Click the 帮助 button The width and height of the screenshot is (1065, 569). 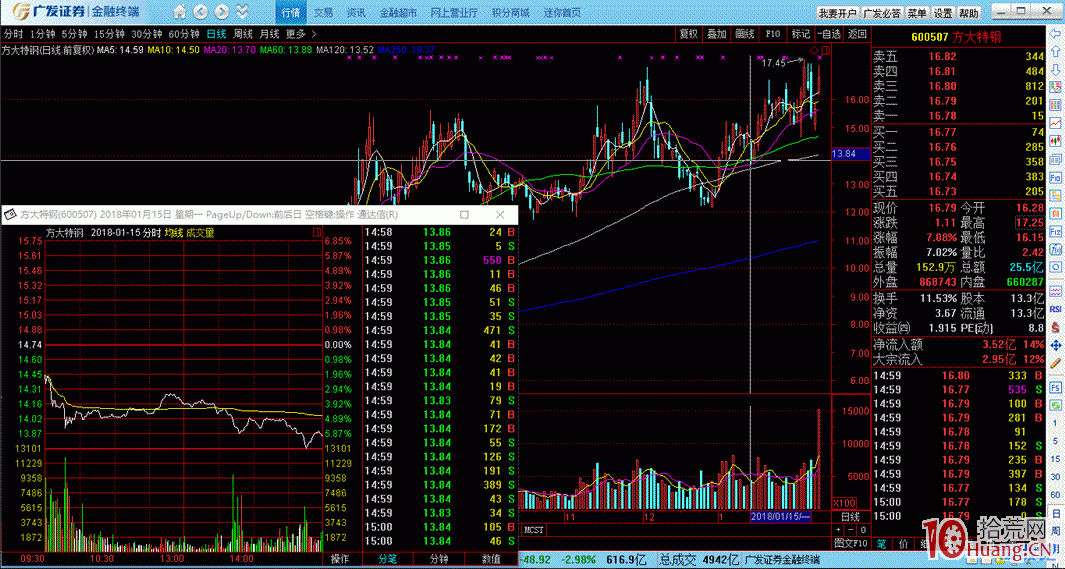click(969, 13)
